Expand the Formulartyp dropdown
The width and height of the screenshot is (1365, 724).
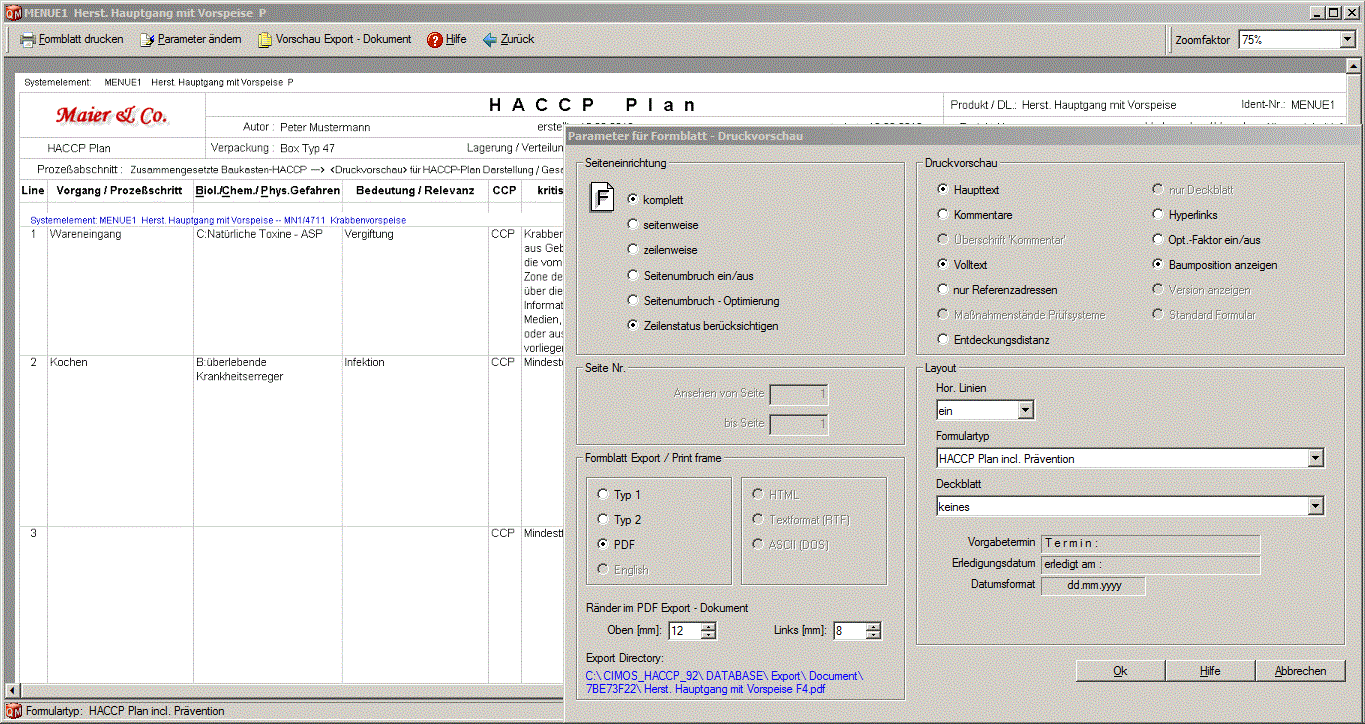(1315, 459)
